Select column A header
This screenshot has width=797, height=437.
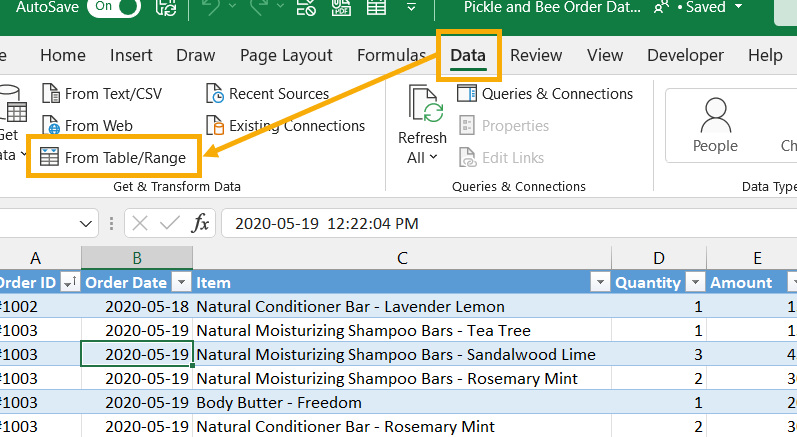pyautogui.click(x=36, y=258)
